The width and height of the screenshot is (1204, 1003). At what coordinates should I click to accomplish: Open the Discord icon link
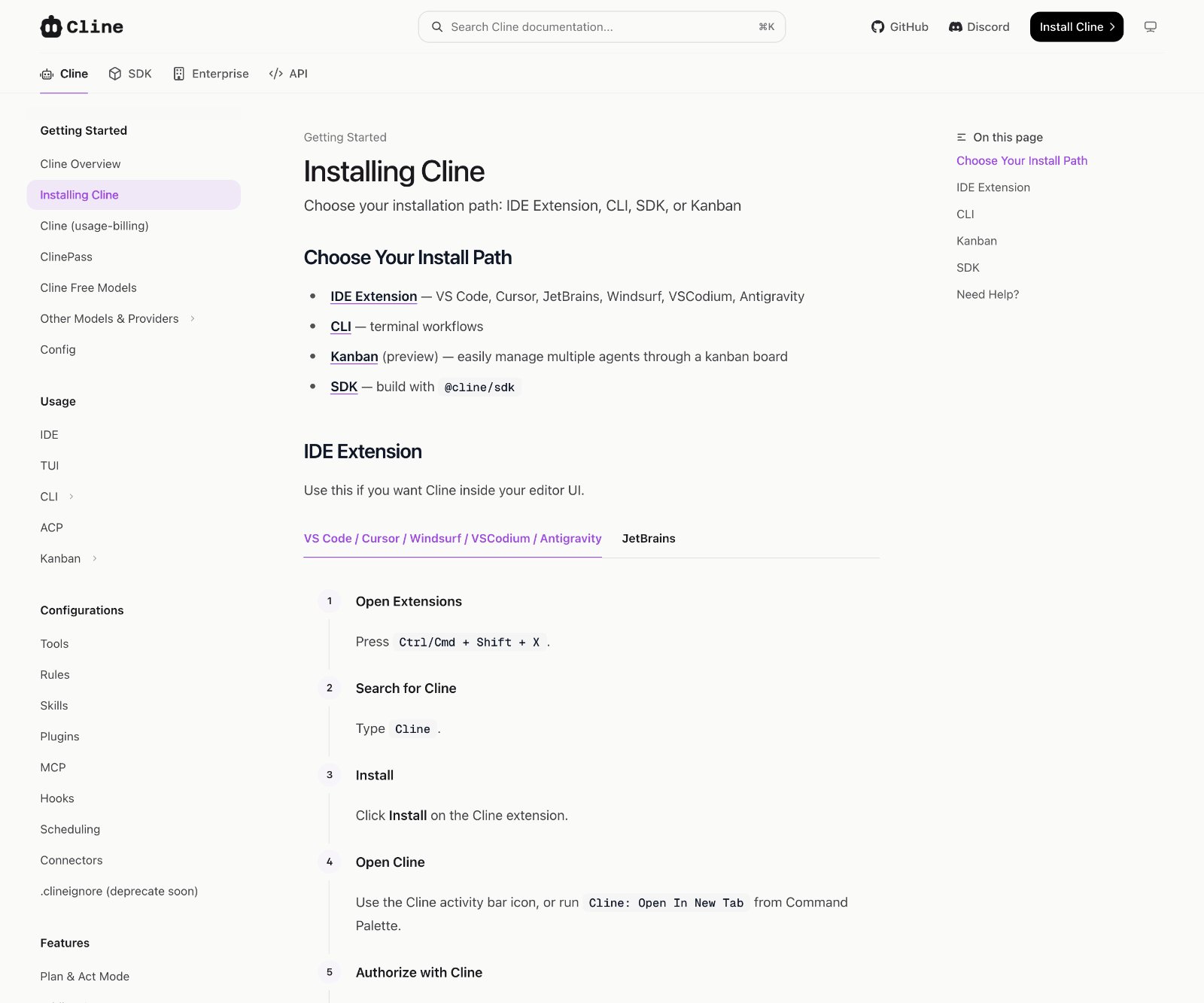coord(956,27)
